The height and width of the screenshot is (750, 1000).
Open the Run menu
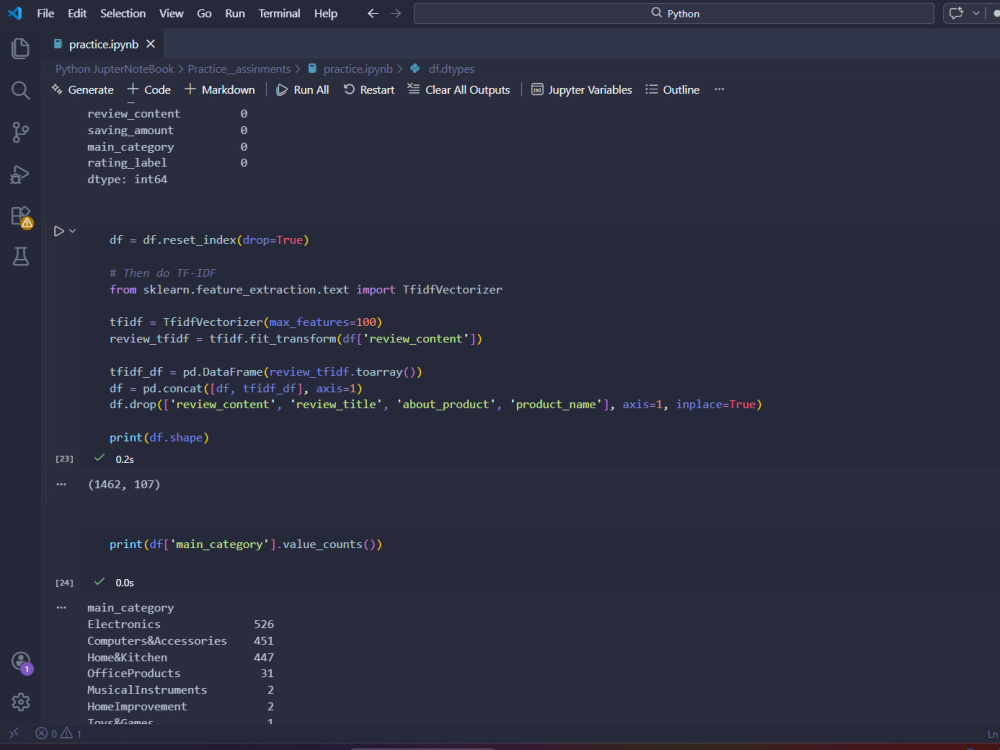235,13
